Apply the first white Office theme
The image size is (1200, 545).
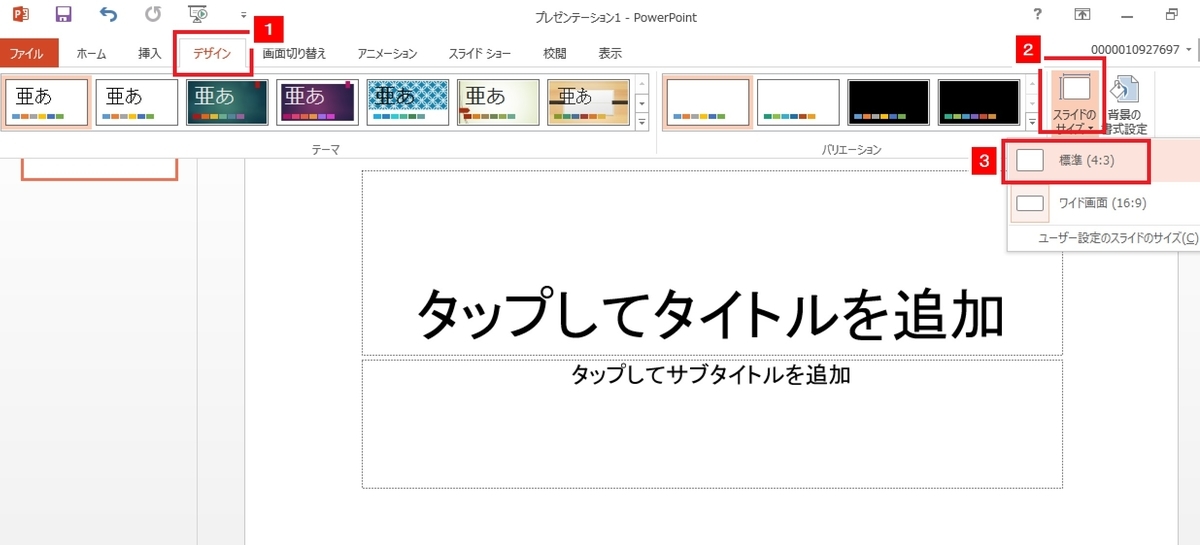[46, 103]
